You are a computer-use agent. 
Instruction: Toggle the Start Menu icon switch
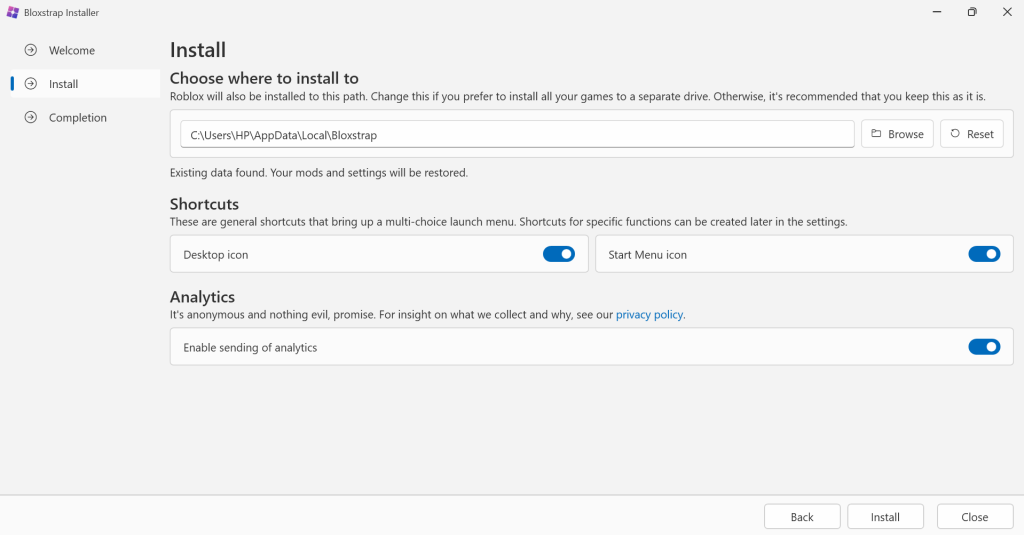pos(984,254)
